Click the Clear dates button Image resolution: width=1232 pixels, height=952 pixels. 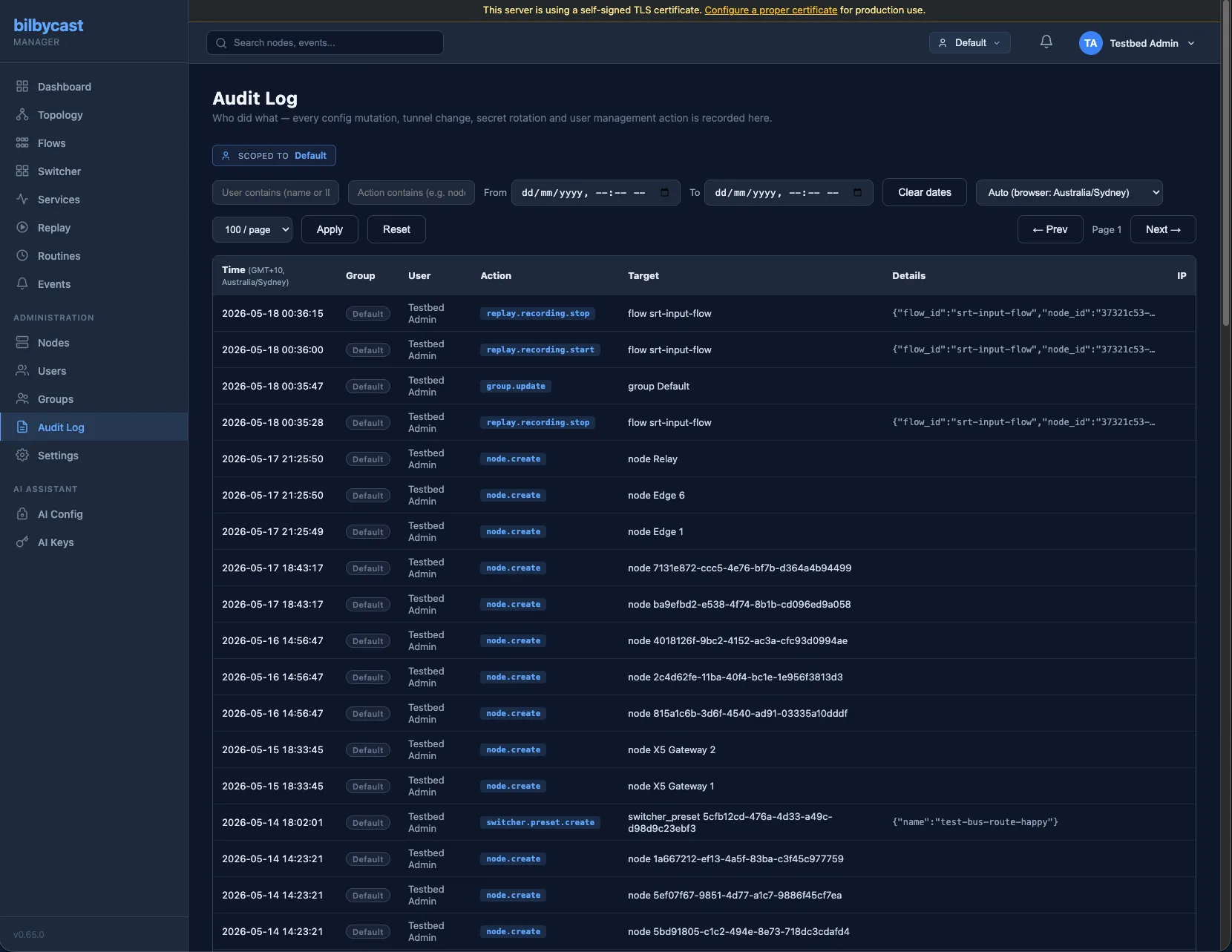coord(924,192)
